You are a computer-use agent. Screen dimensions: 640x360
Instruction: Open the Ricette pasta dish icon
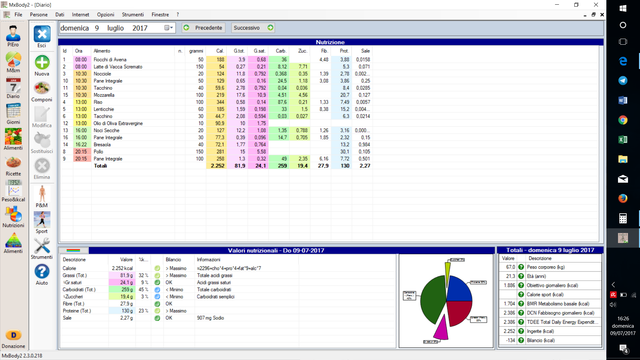point(13,163)
